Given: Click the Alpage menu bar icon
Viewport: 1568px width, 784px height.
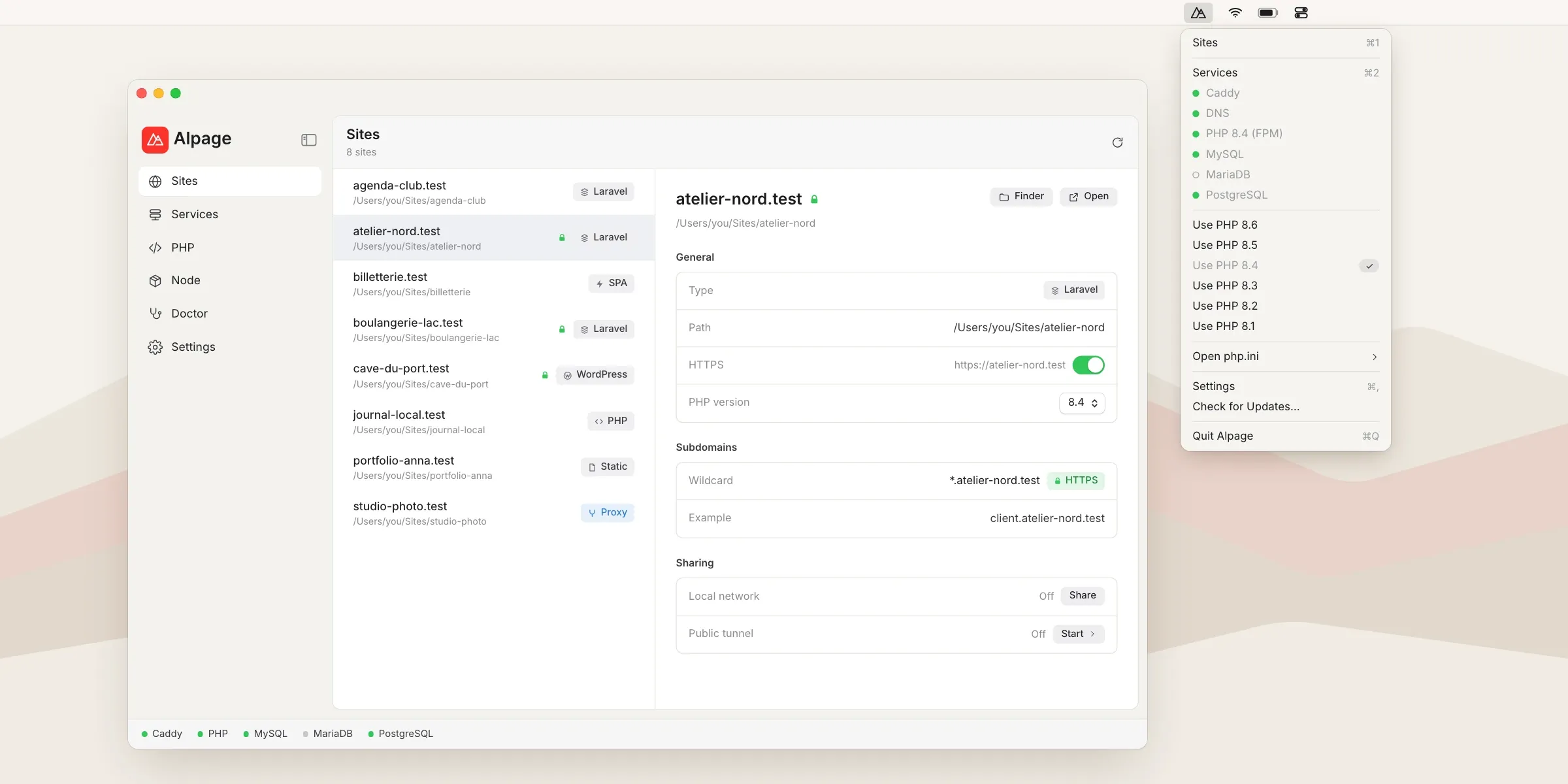Looking at the screenshot, I should tap(1198, 12).
